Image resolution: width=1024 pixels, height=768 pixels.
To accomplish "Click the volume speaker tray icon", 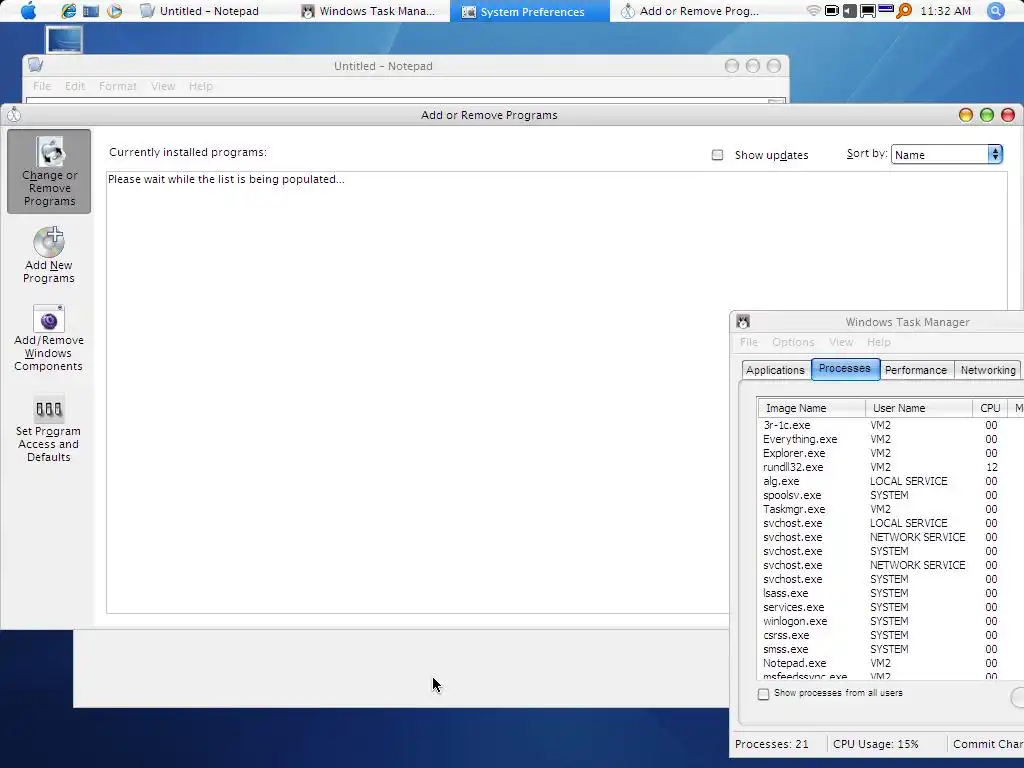I will [x=849, y=11].
